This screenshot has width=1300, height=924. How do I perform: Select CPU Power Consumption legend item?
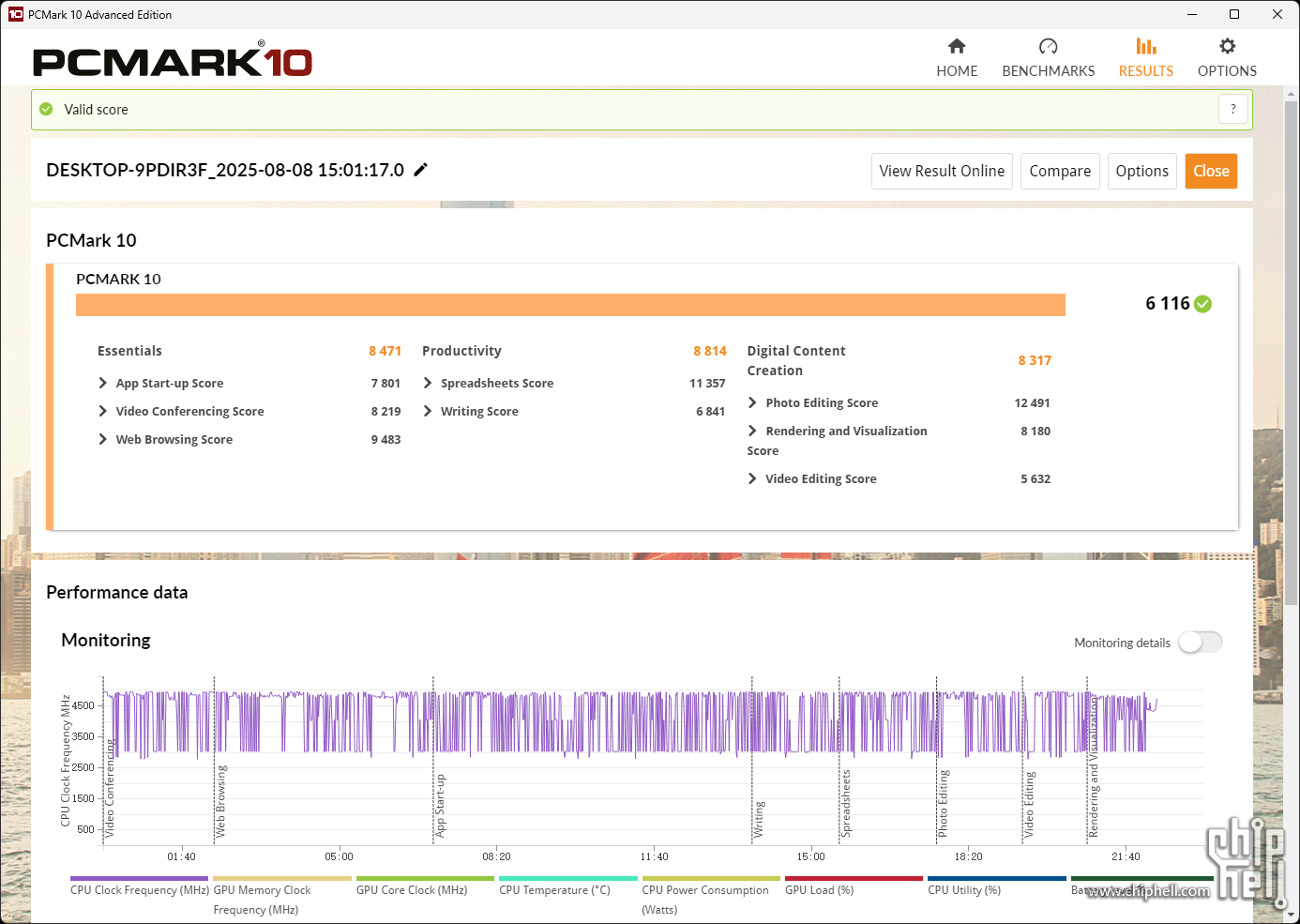click(711, 897)
